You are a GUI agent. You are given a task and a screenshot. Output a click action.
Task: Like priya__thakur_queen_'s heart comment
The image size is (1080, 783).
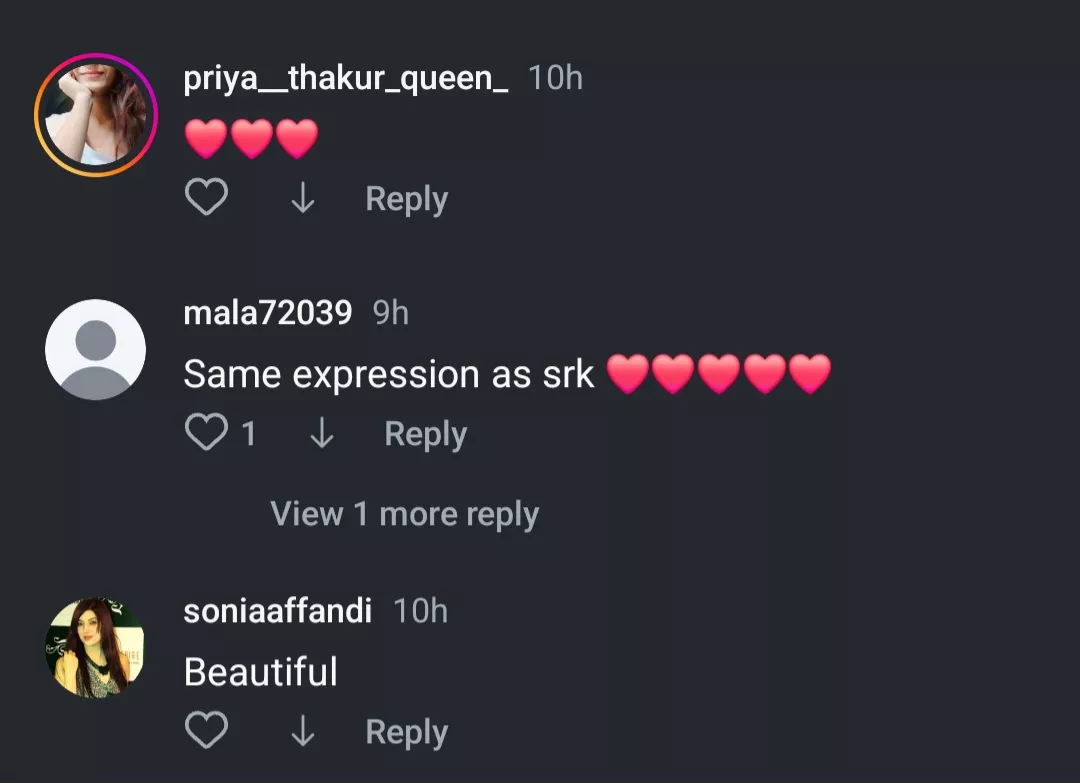click(207, 197)
